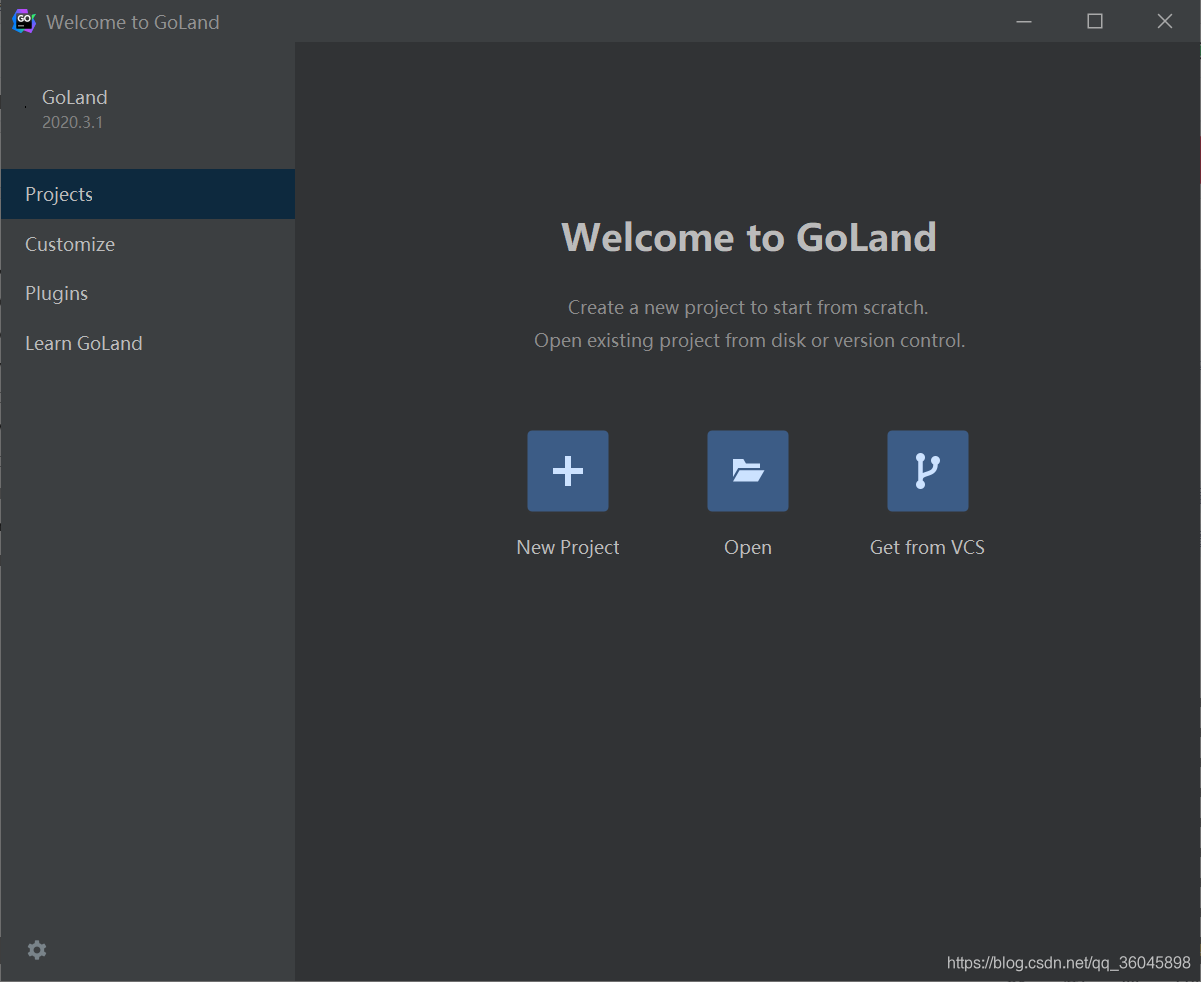This screenshot has height=982, width=1201.
Task: Click the Get from VCS label
Action: tap(928, 547)
